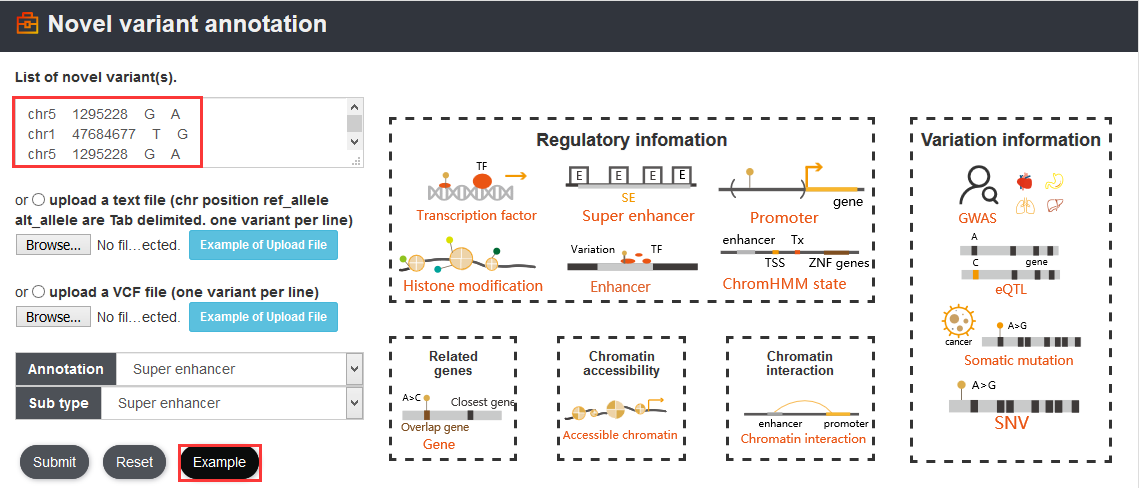Image resolution: width=1139 pixels, height=488 pixels.
Task: Click the Submit button
Action: tap(54, 462)
